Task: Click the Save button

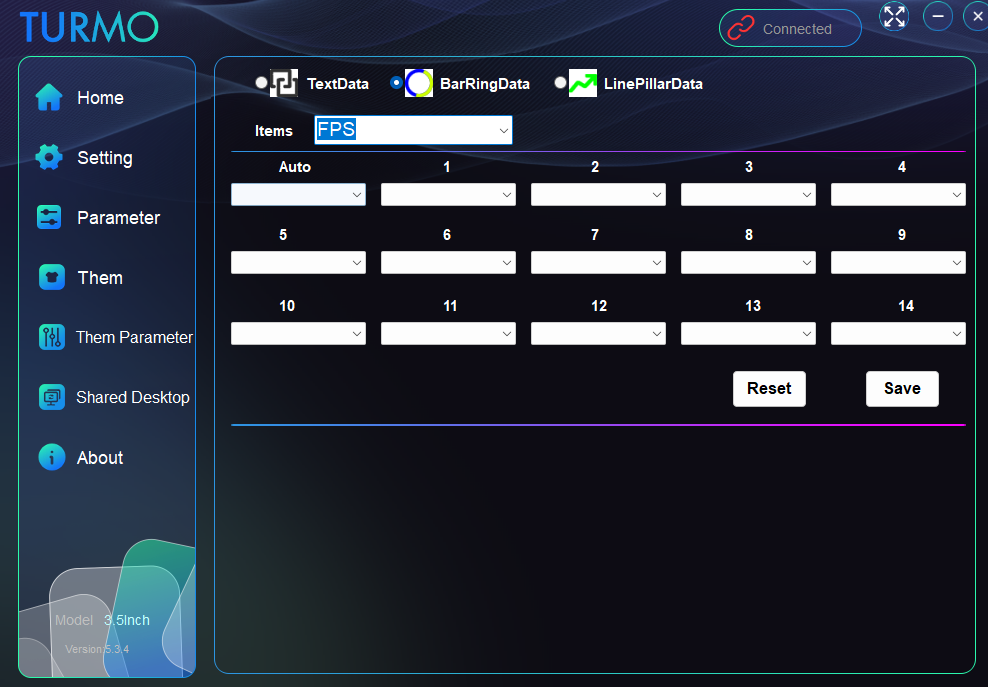Action: 901,389
